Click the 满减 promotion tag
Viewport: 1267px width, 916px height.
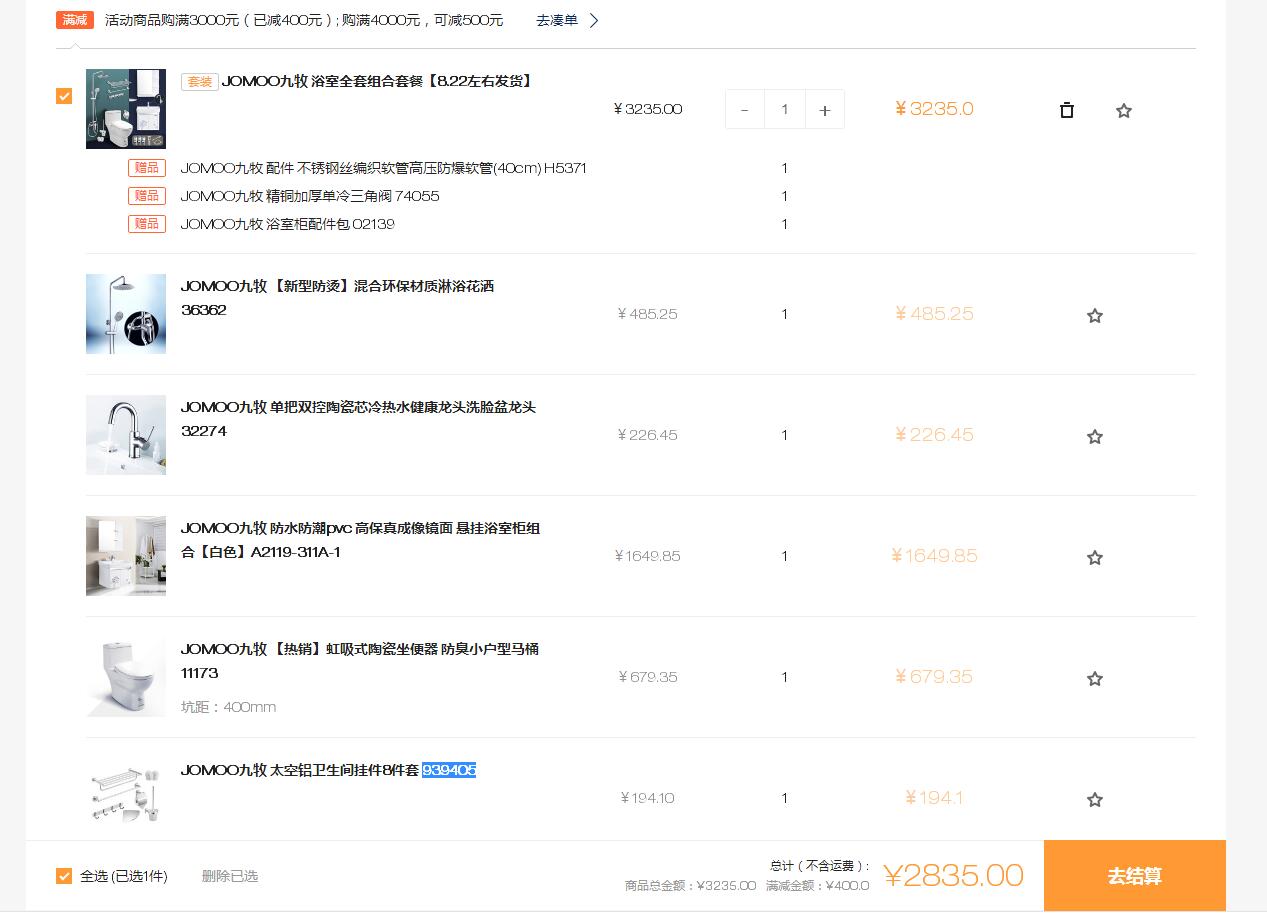pyautogui.click(x=75, y=20)
